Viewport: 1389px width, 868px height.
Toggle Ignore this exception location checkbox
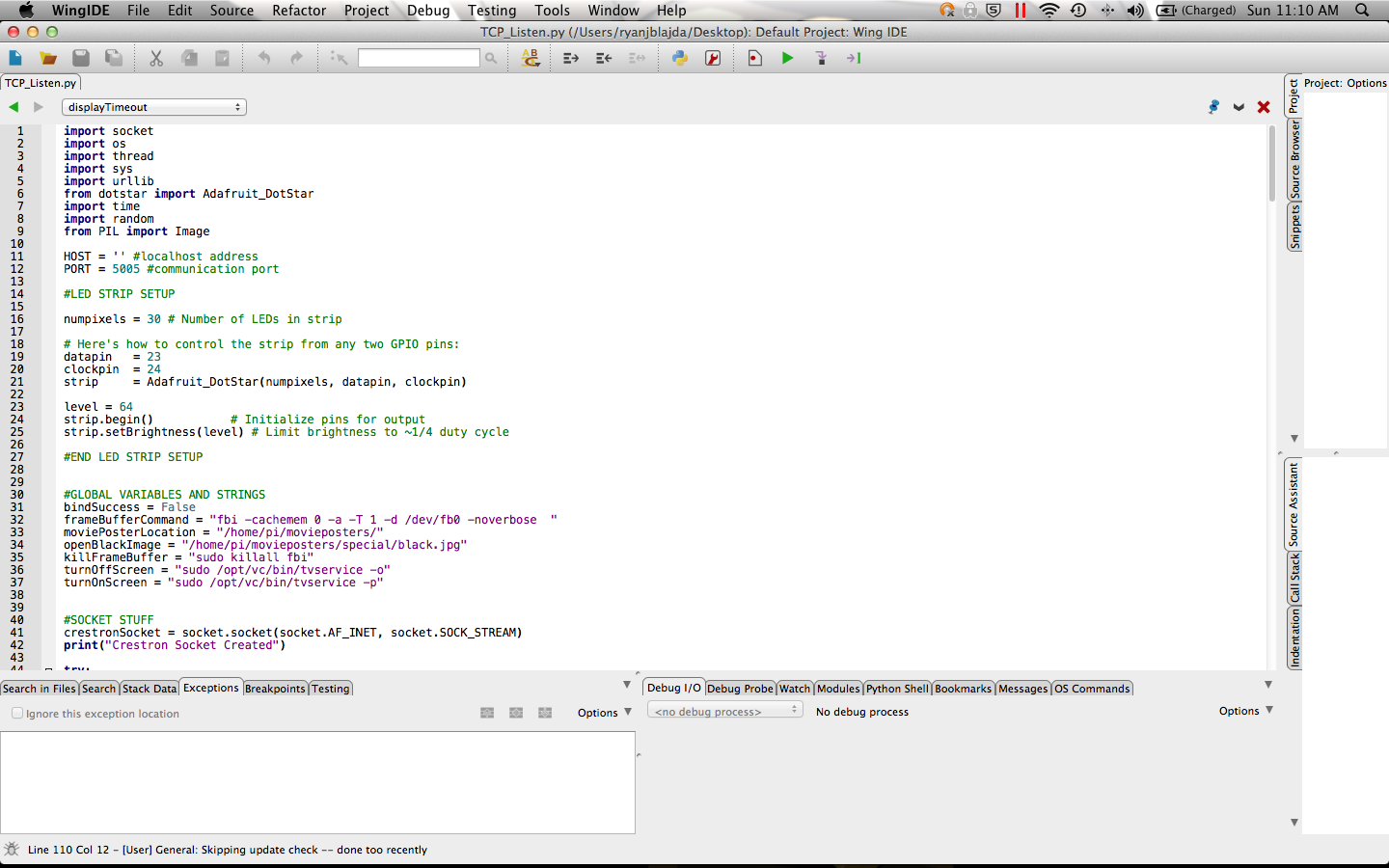coord(17,713)
